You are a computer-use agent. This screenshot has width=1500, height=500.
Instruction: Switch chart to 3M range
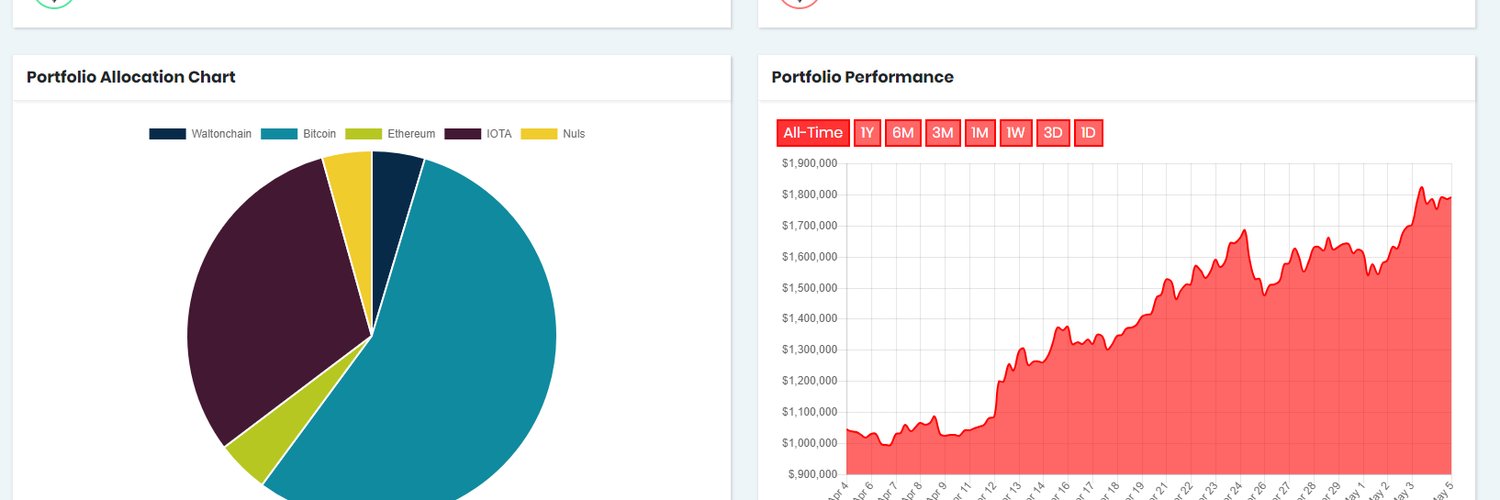pos(943,133)
